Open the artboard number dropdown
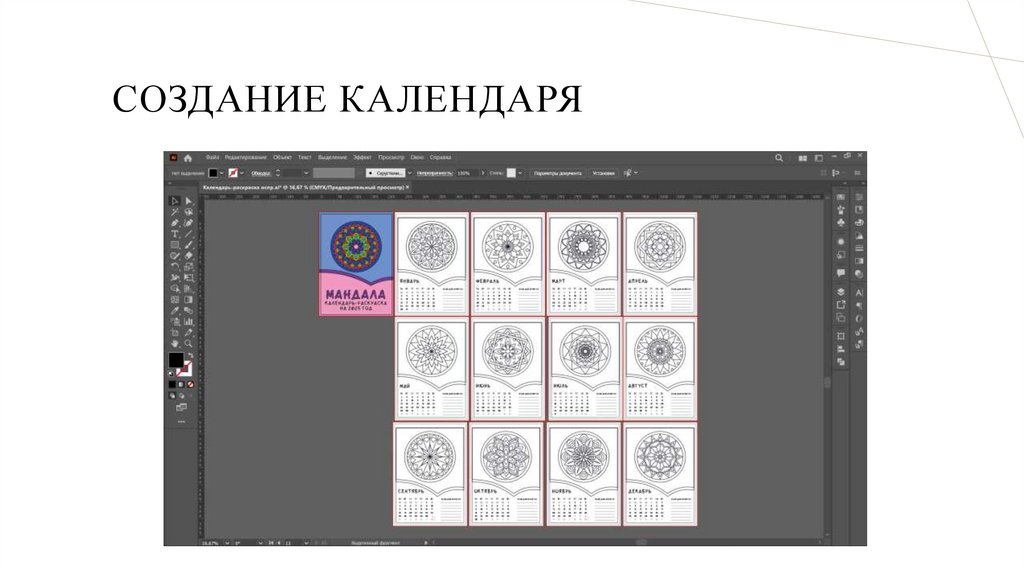Image resolution: width=1024 pixels, height=574 pixels. [307, 543]
